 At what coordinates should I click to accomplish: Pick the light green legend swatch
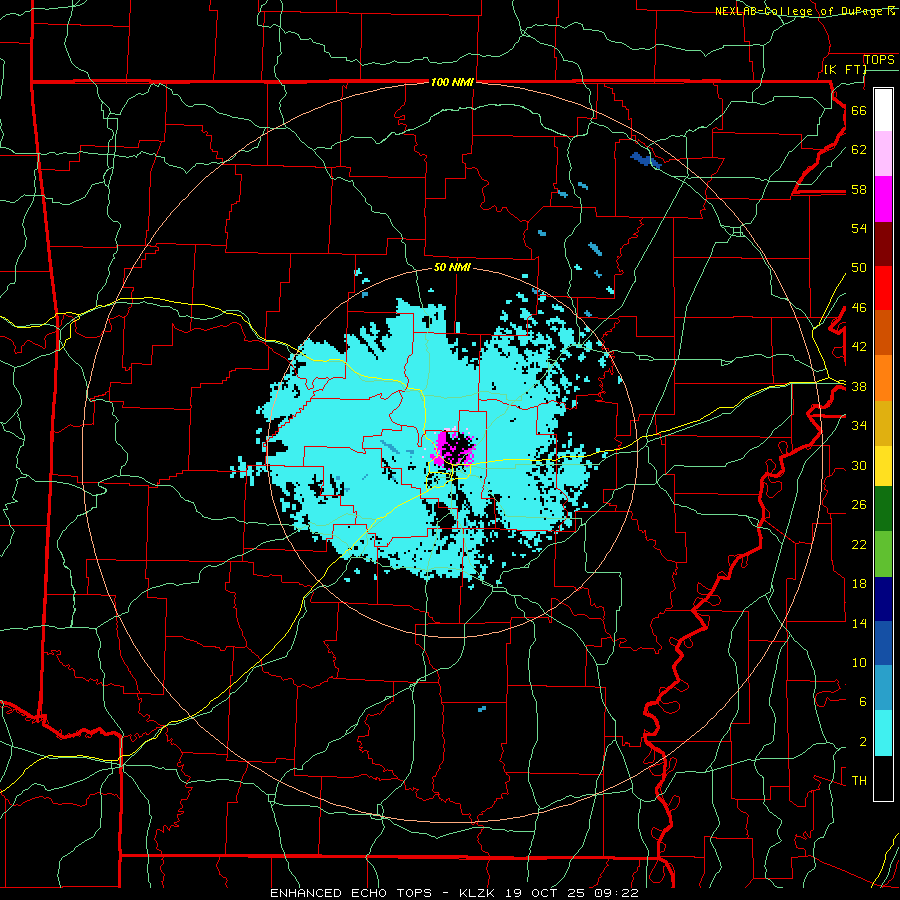click(883, 553)
